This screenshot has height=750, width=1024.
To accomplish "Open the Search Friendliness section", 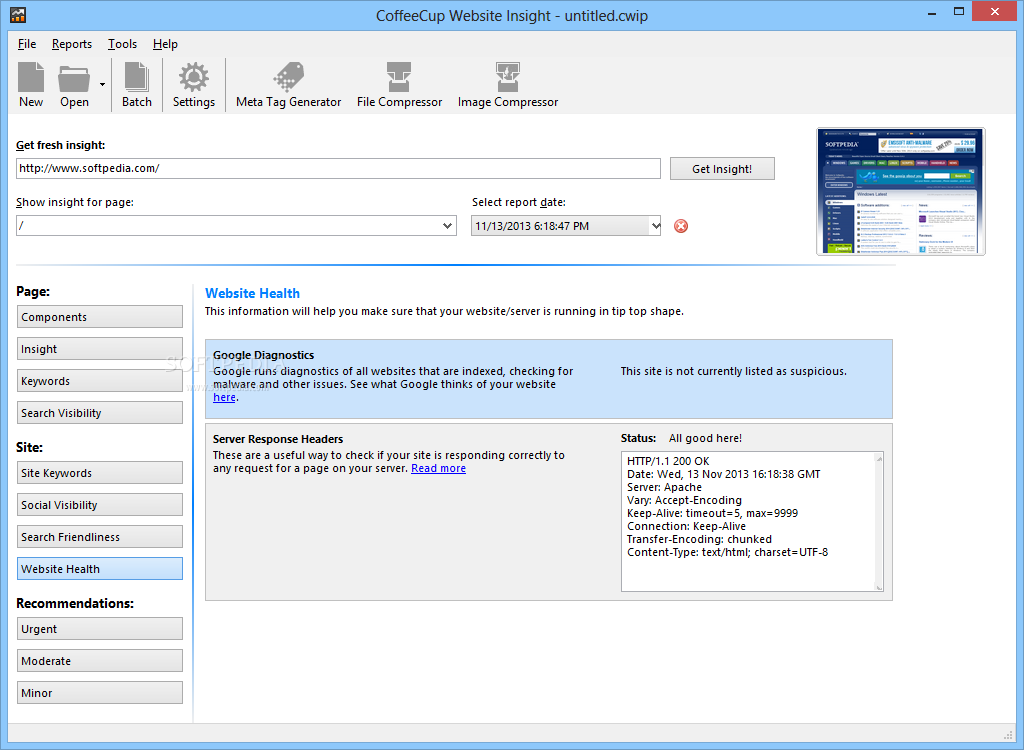I will click(100, 537).
